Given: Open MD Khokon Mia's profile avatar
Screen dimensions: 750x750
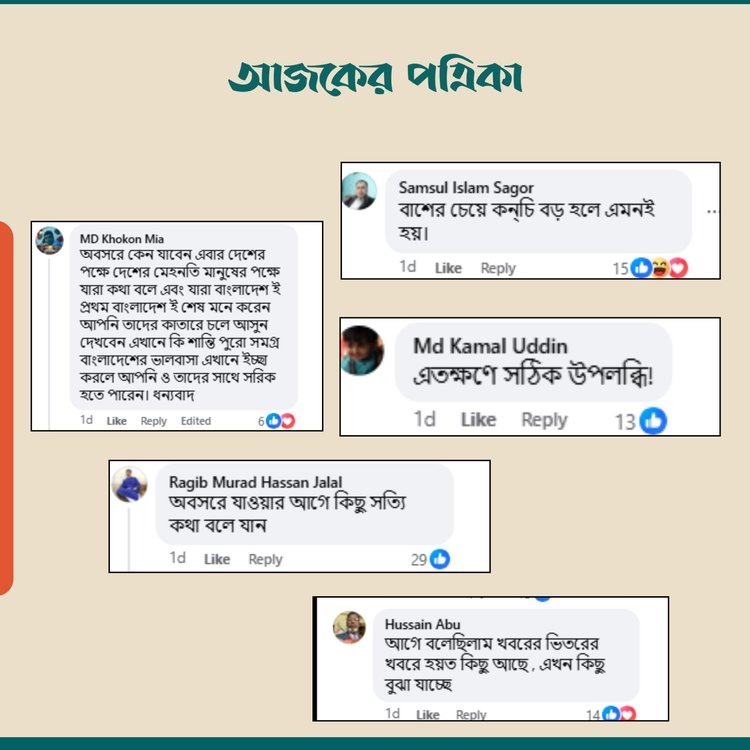Looking at the screenshot, I should [49, 240].
